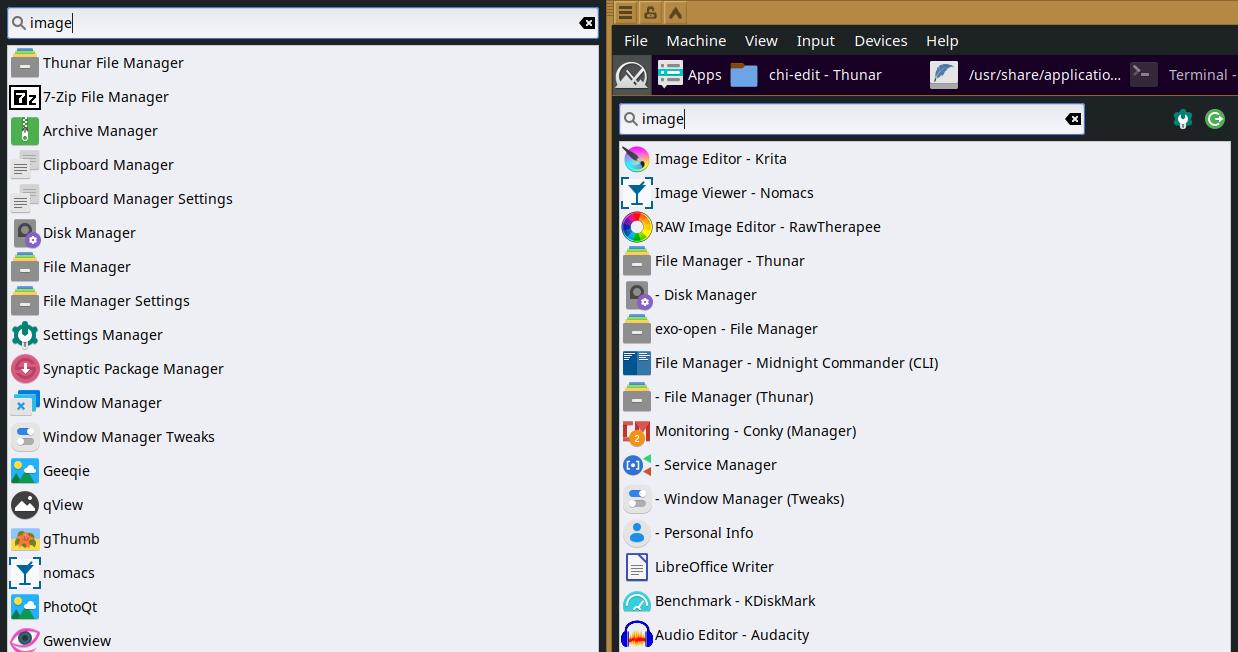Open the View menu
This screenshot has width=1238, height=652.
[761, 41]
